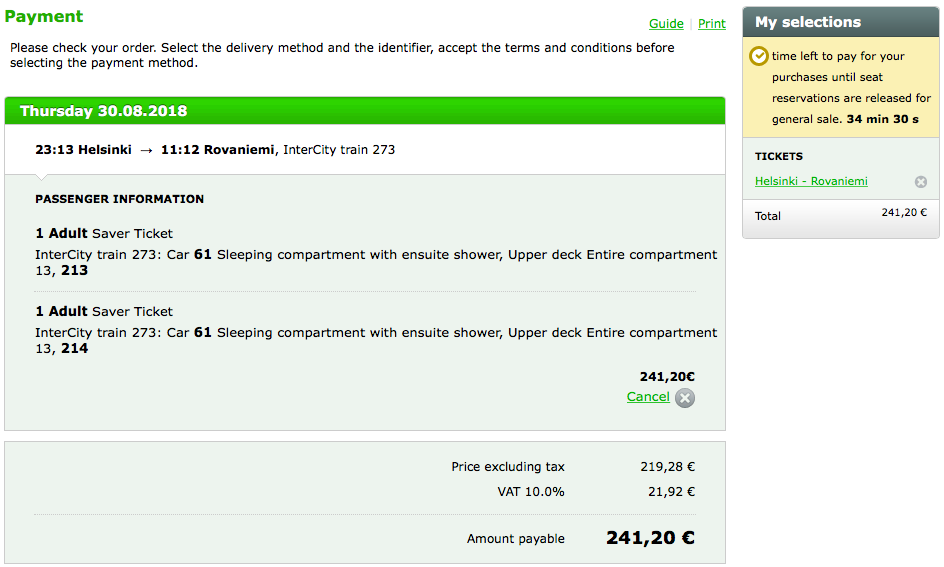Click the grey X icon beside Cancel
This screenshot has height=567, width=944.
[684, 398]
